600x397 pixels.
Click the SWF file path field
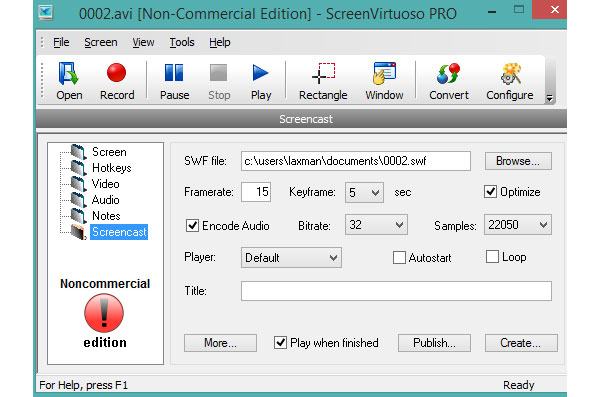pos(356,161)
